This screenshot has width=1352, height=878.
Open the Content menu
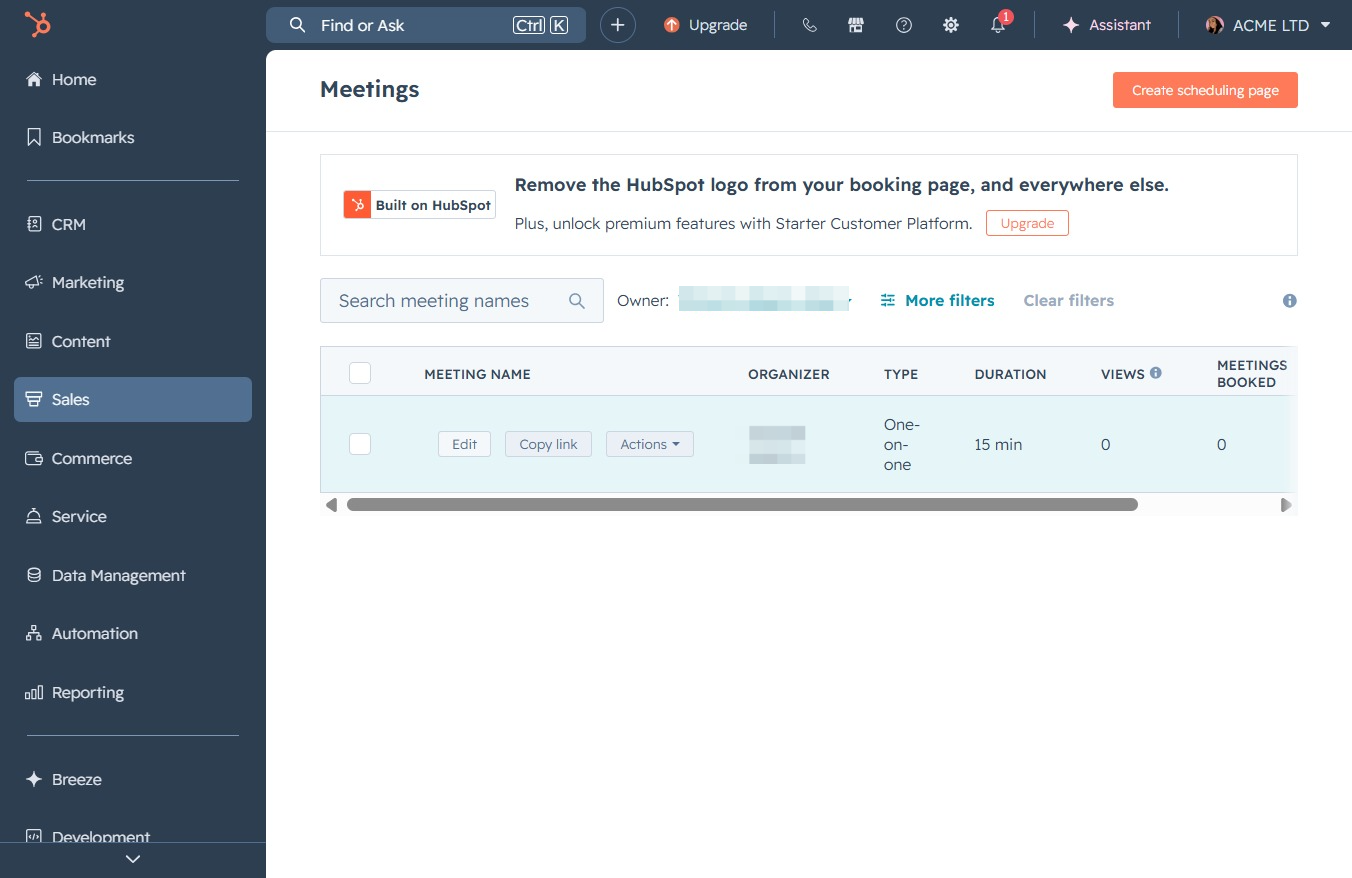[x=133, y=341]
